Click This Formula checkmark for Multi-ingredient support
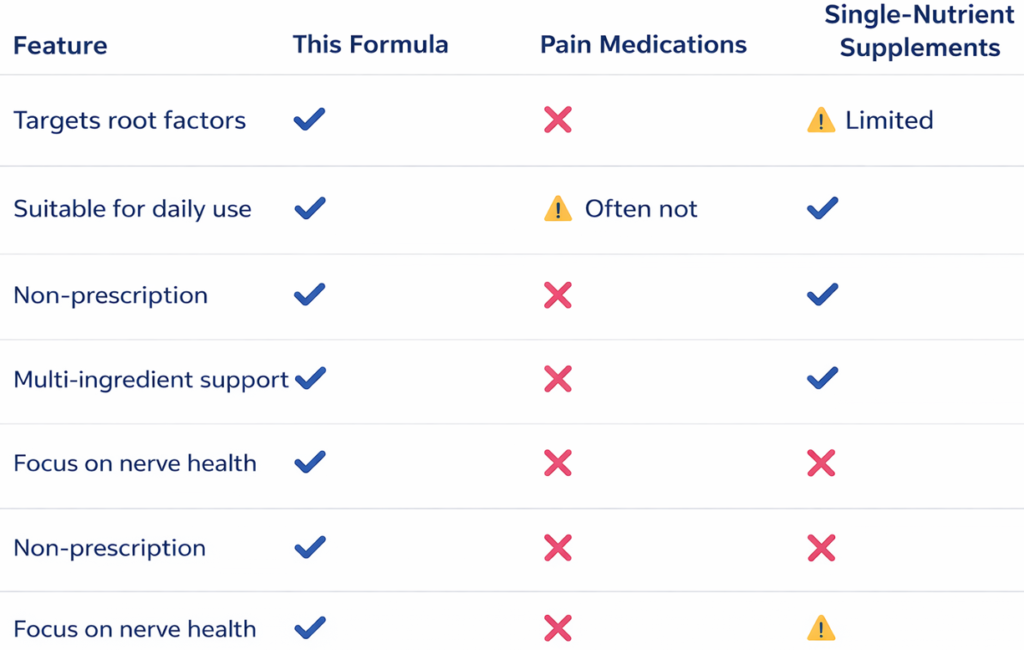 coord(311,378)
